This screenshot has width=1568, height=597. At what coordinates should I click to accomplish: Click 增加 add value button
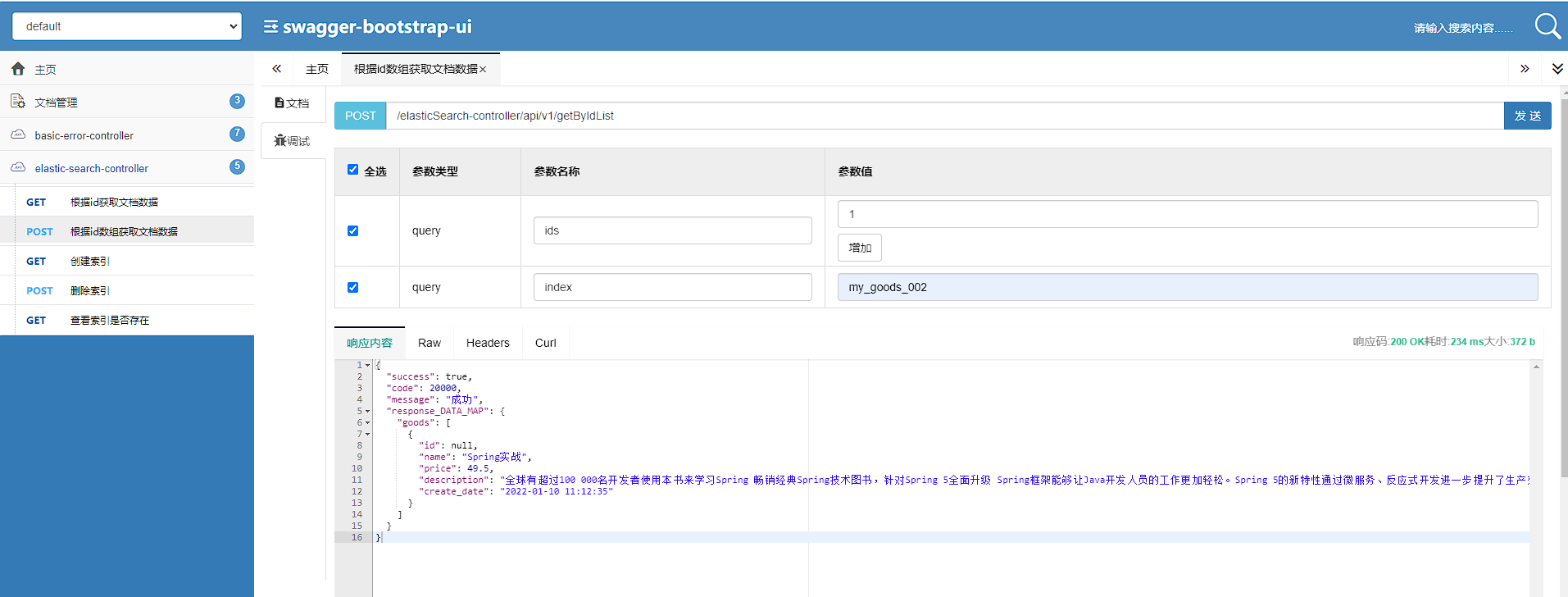coord(860,248)
